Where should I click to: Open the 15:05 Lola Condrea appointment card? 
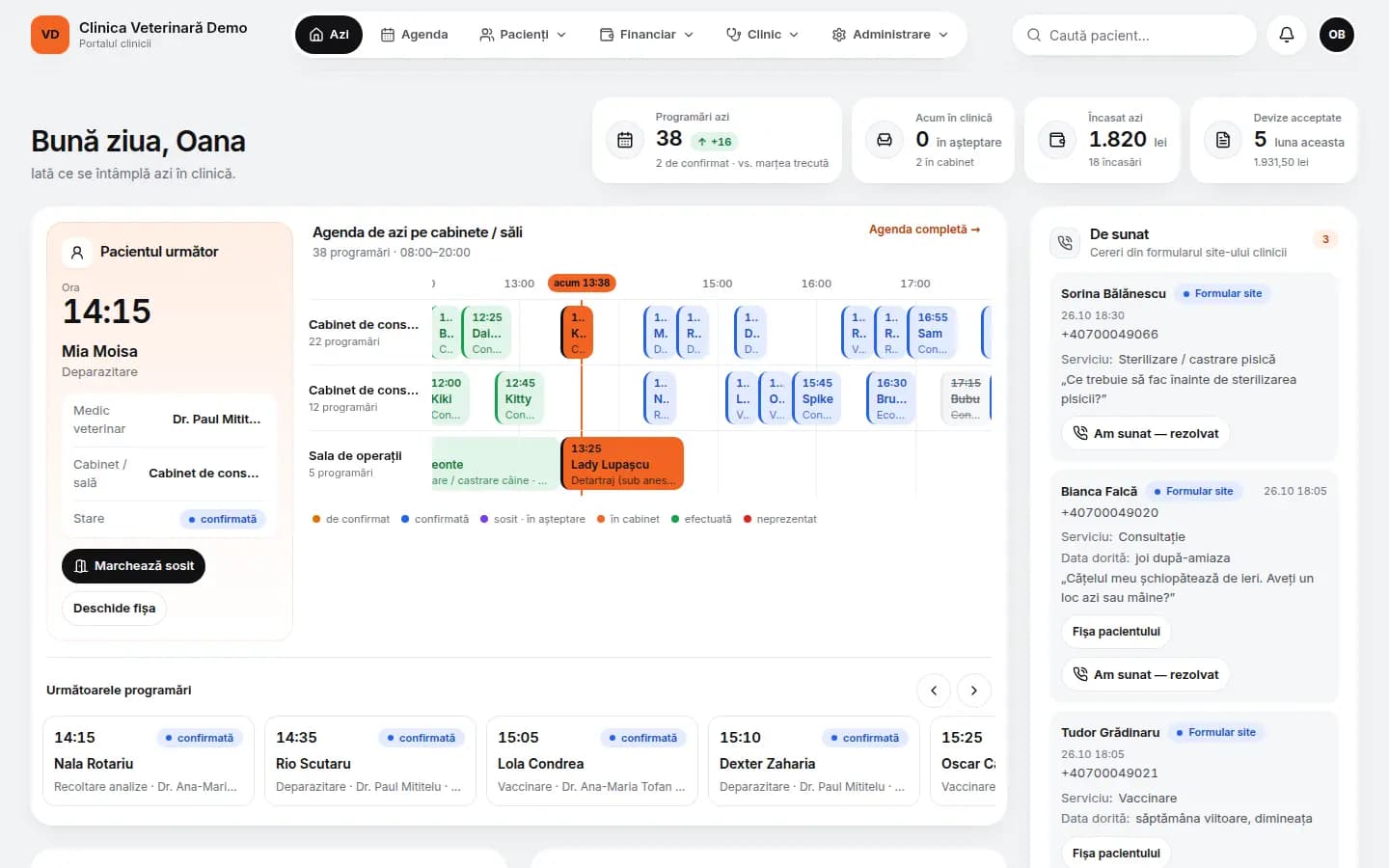click(x=592, y=761)
